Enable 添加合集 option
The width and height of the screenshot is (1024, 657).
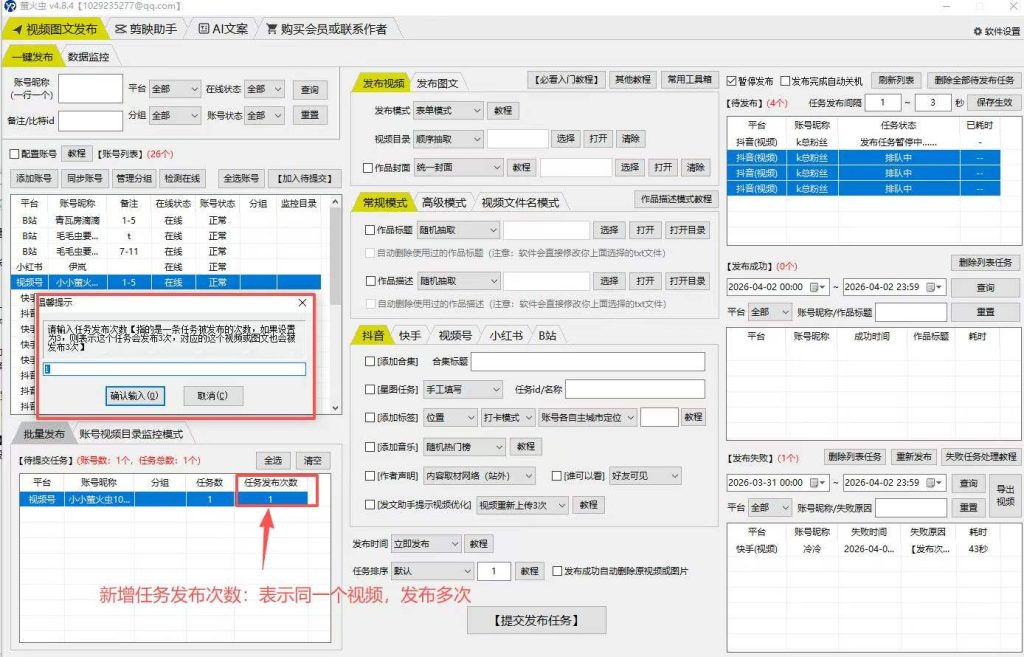[x=370, y=361]
